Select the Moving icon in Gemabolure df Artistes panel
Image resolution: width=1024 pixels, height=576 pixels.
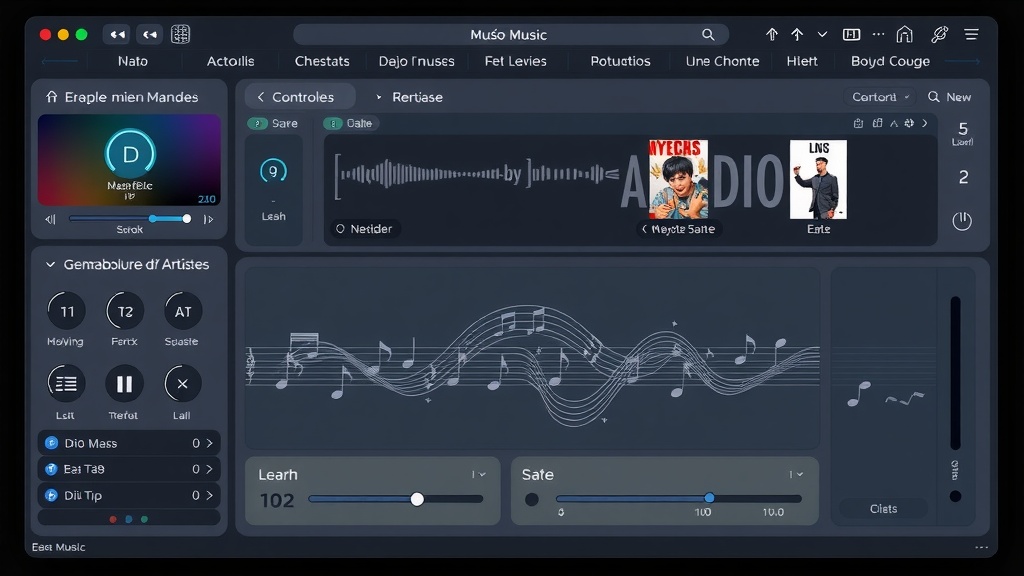click(x=65, y=313)
